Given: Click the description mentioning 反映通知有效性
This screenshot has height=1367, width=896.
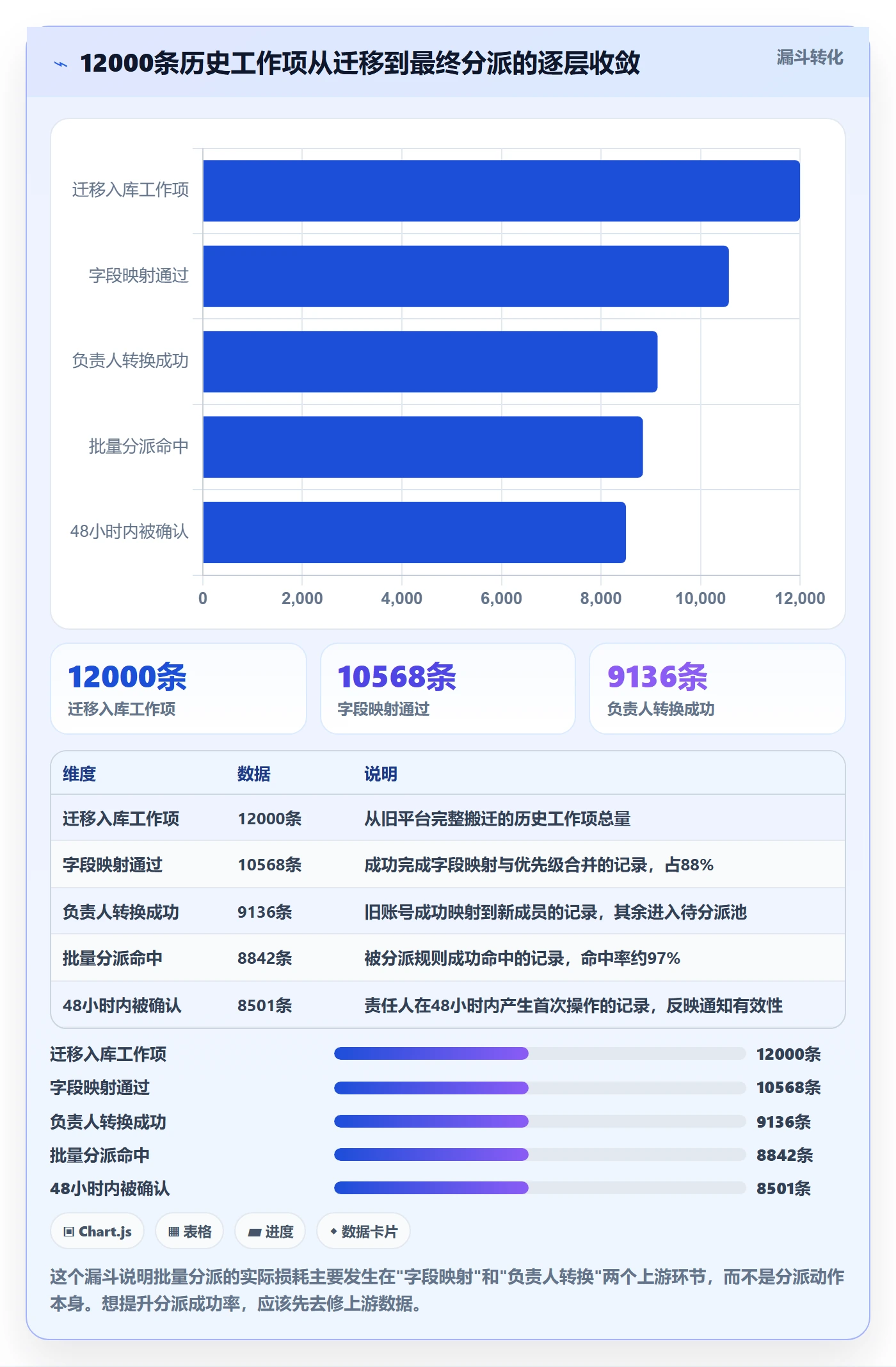Looking at the screenshot, I should click(573, 1005).
